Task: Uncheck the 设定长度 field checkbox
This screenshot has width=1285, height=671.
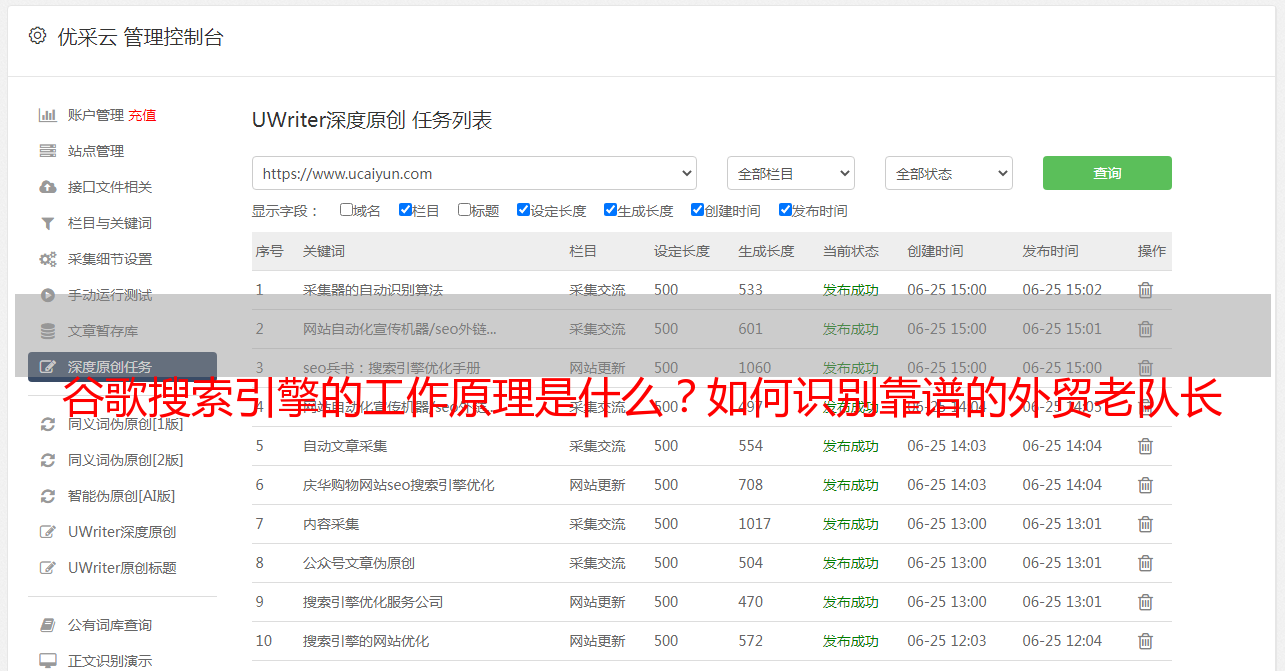Action: [x=523, y=210]
